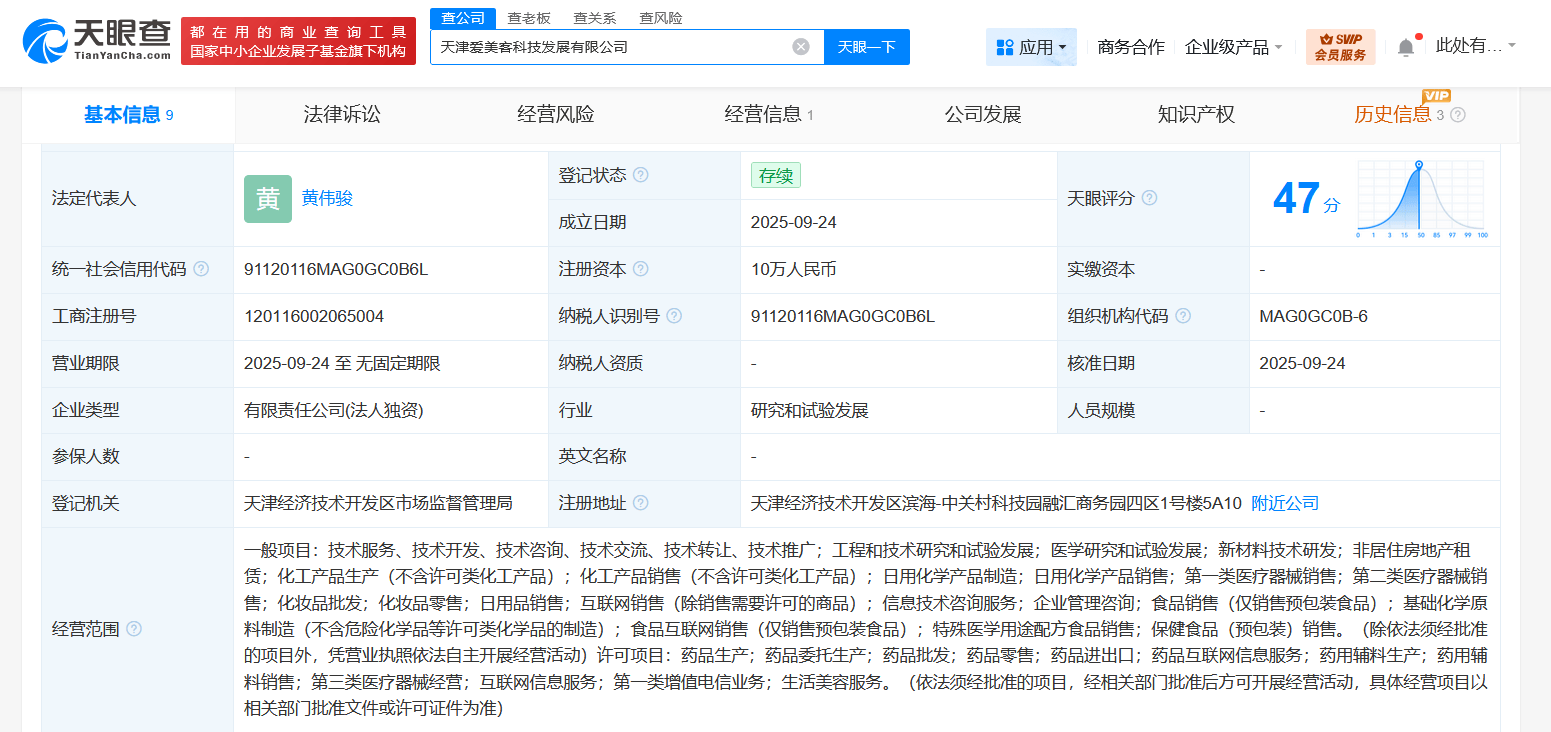Open the 此处有... account dropdown
This screenshot has width=1551, height=732.
(1474, 44)
